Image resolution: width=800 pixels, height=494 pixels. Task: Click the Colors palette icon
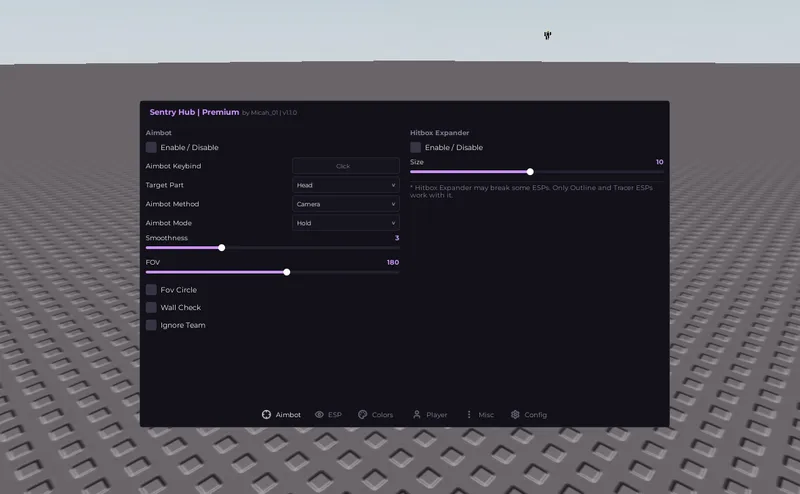[x=363, y=414]
